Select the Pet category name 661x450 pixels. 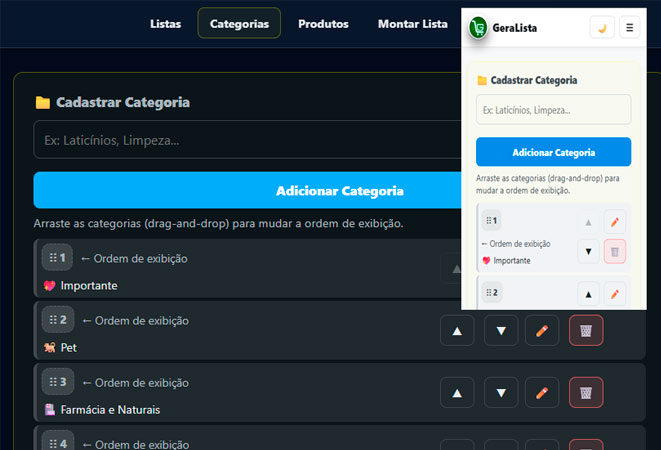(x=69, y=348)
